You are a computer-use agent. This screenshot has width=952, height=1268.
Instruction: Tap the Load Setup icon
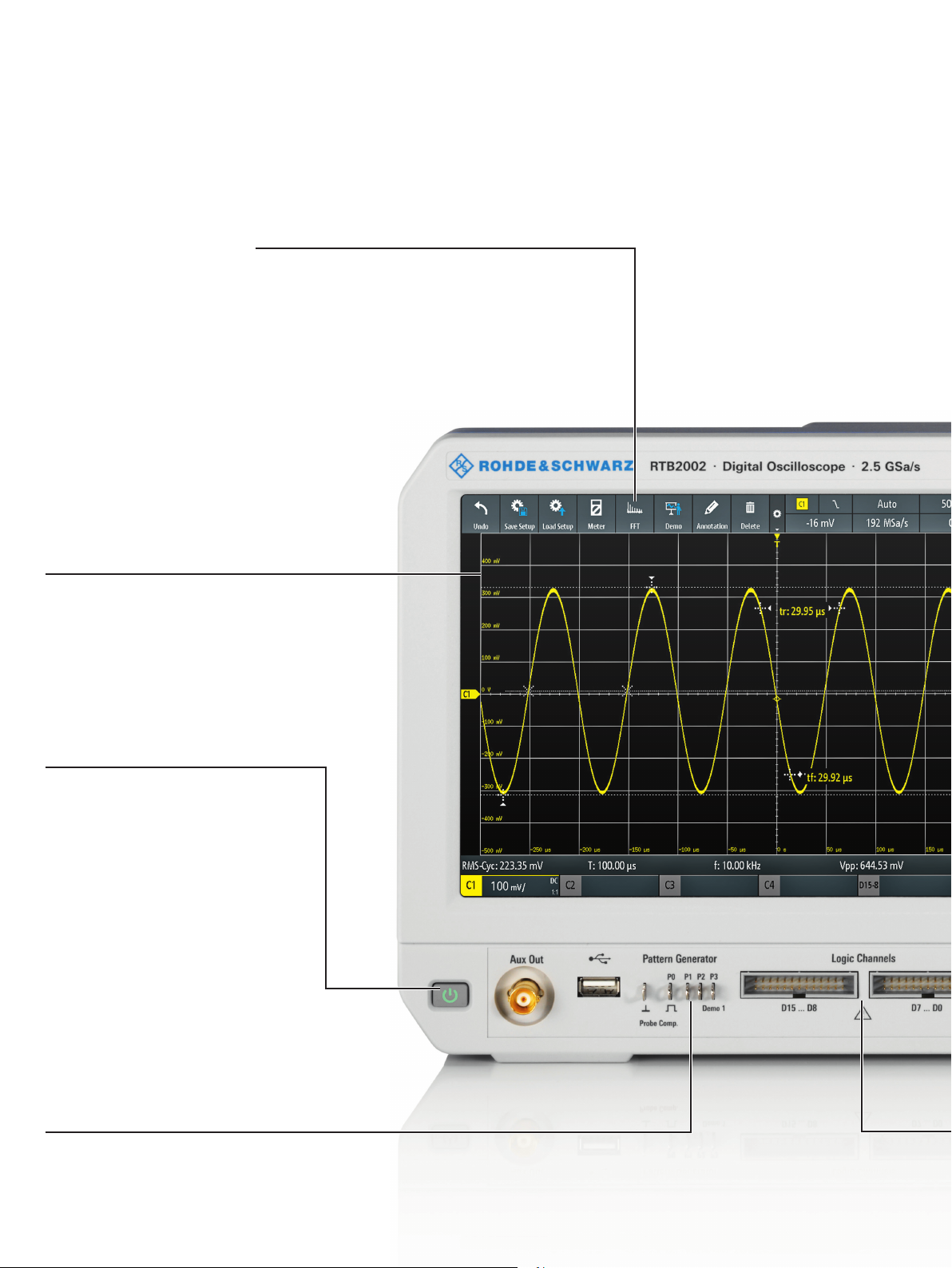557,509
